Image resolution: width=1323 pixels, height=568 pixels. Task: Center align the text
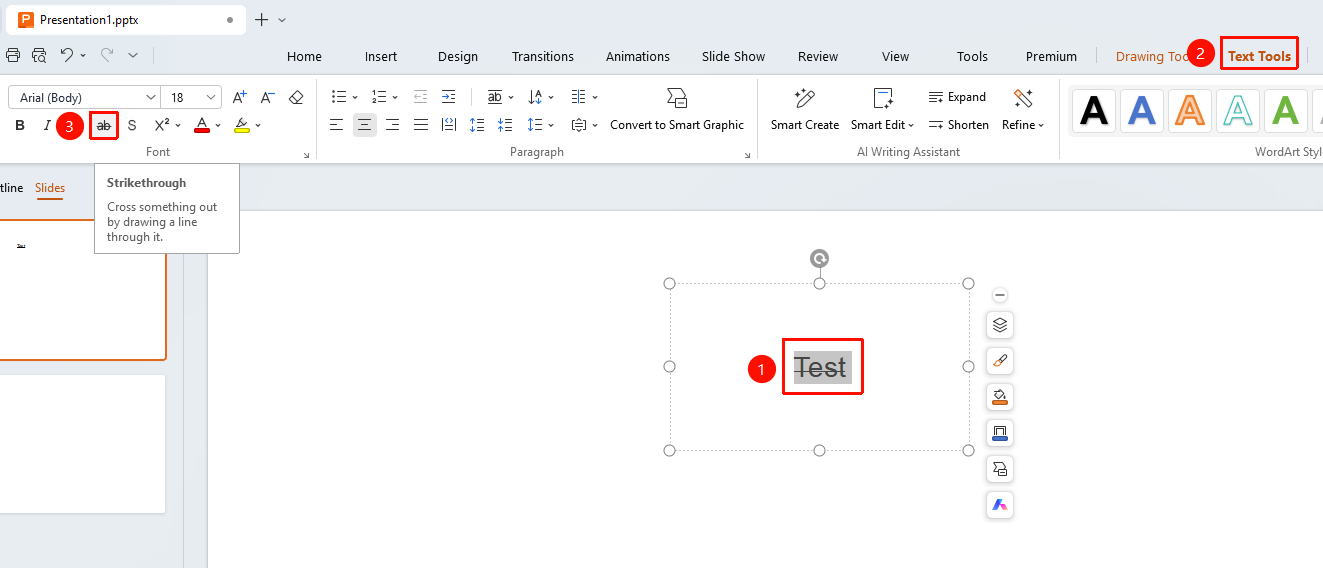point(365,125)
